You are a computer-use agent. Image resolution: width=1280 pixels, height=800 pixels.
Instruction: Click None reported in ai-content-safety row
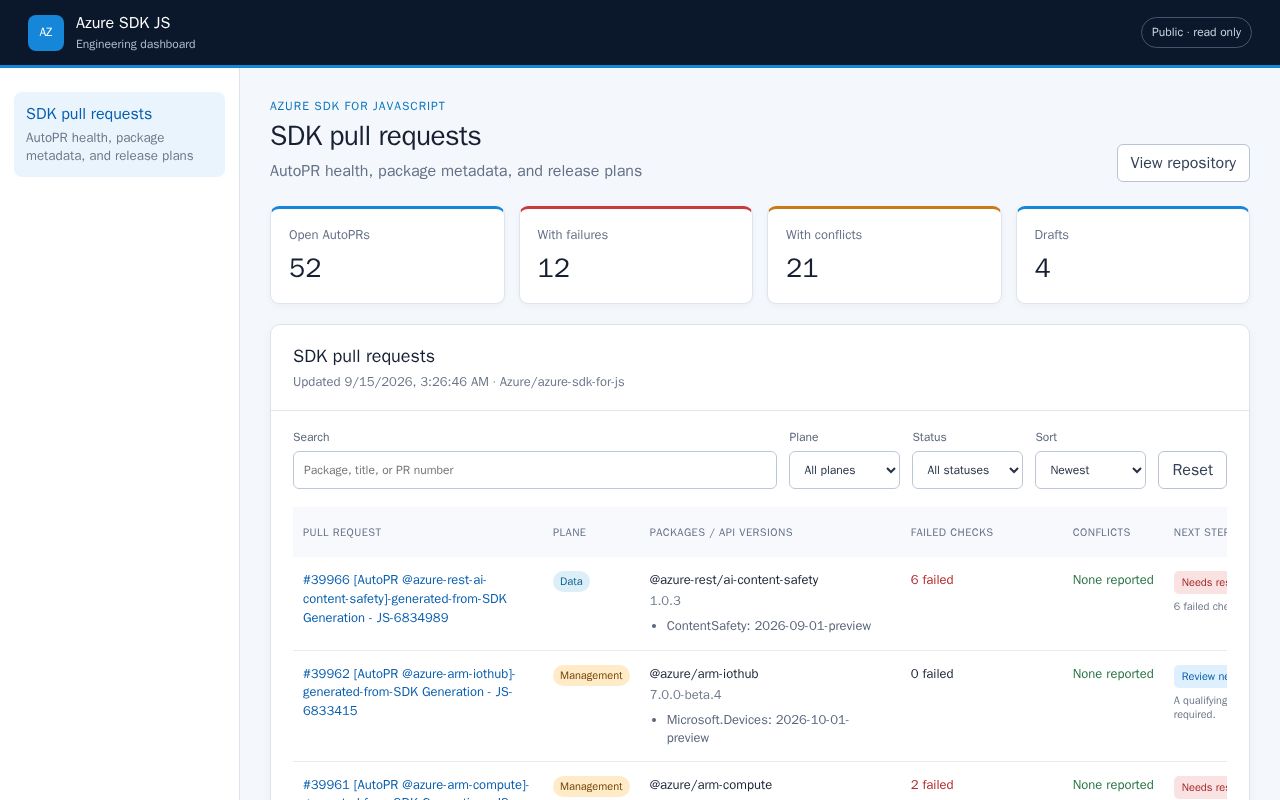point(1113,580)
